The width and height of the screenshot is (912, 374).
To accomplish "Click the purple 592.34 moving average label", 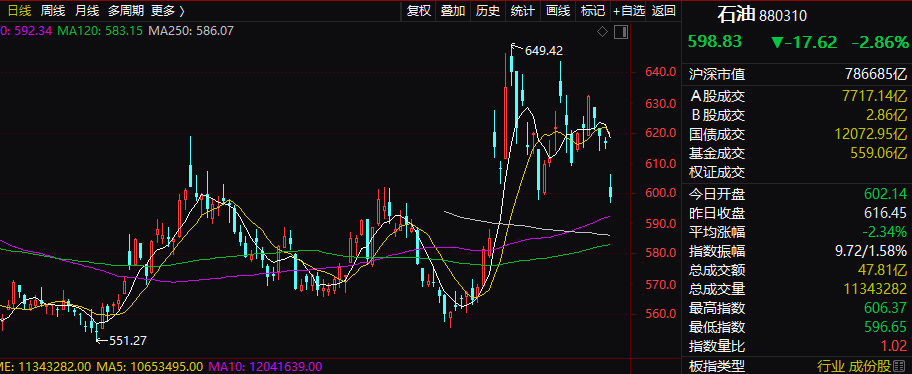I will click(26, 31).
